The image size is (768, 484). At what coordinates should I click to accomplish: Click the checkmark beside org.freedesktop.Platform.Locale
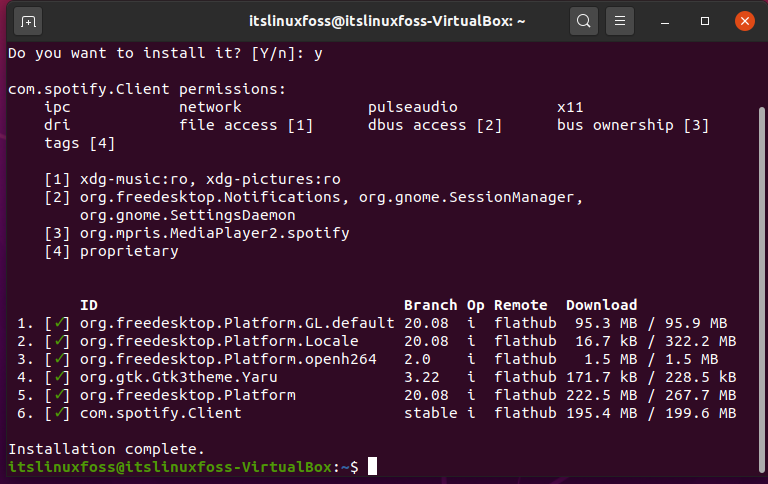point(60,341)
